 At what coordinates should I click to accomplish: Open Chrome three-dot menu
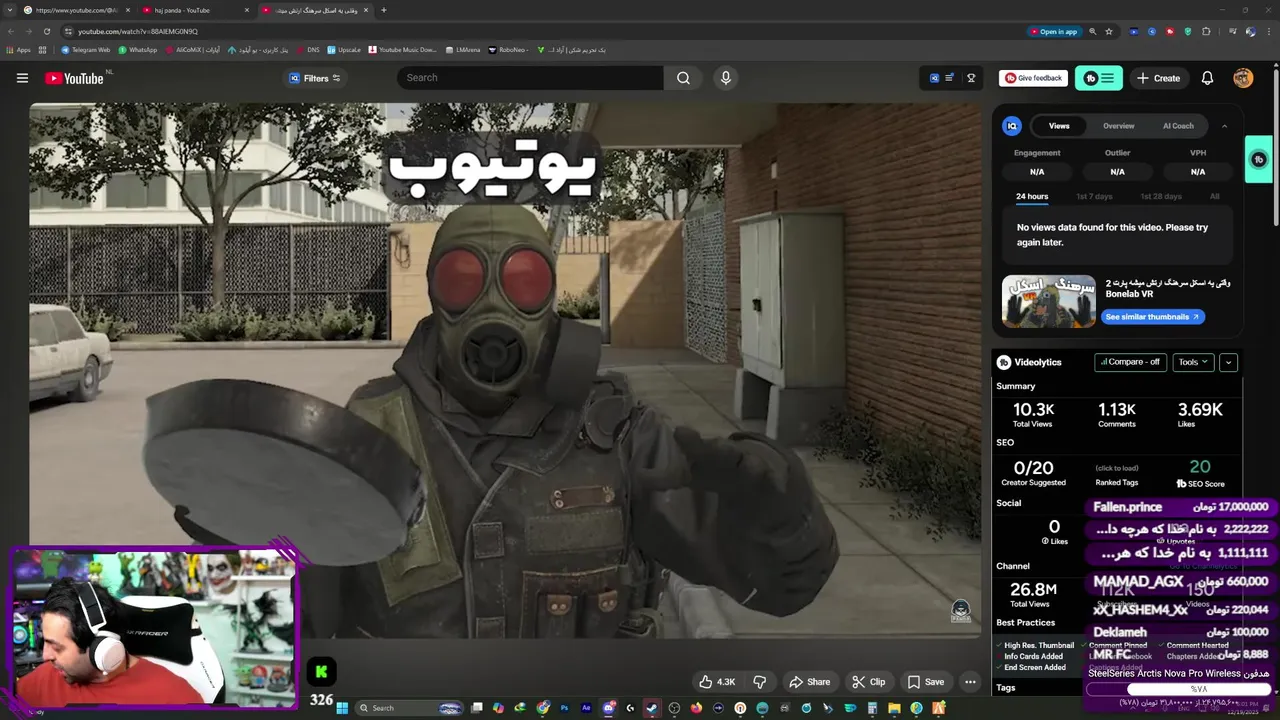pyautogui.click(x=1268, y=31)
